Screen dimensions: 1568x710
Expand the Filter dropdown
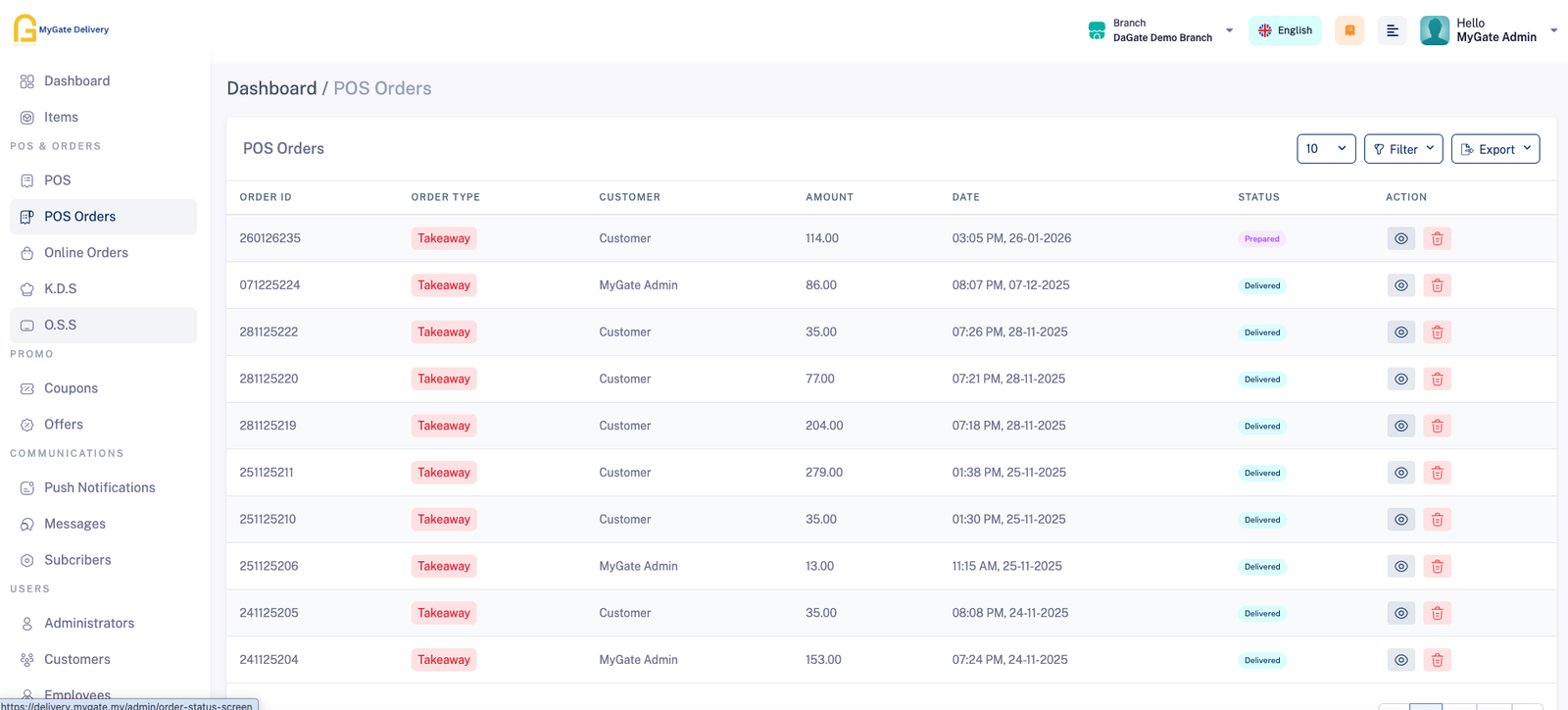1402,149
